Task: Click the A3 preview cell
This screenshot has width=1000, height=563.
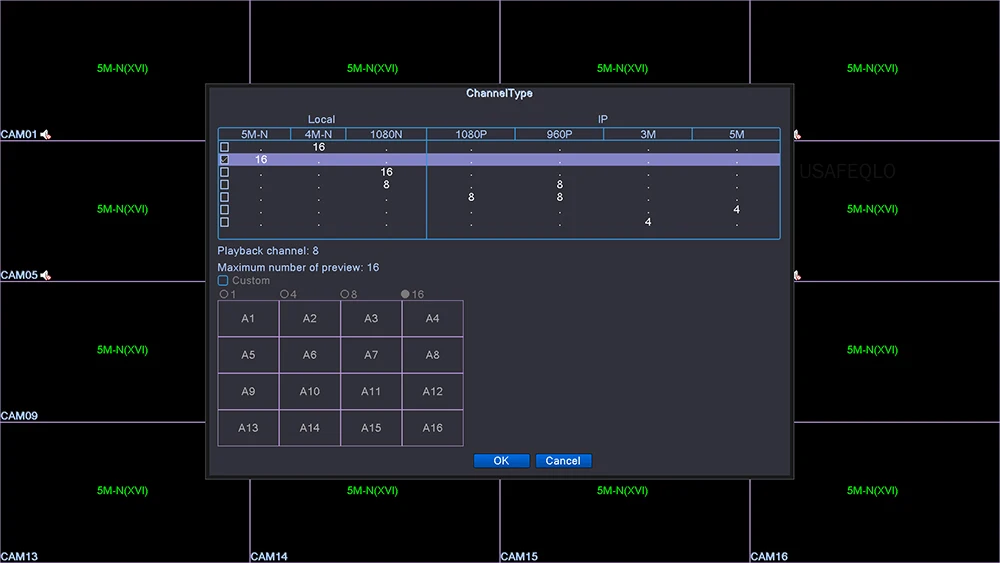Action: click(371, 318)
